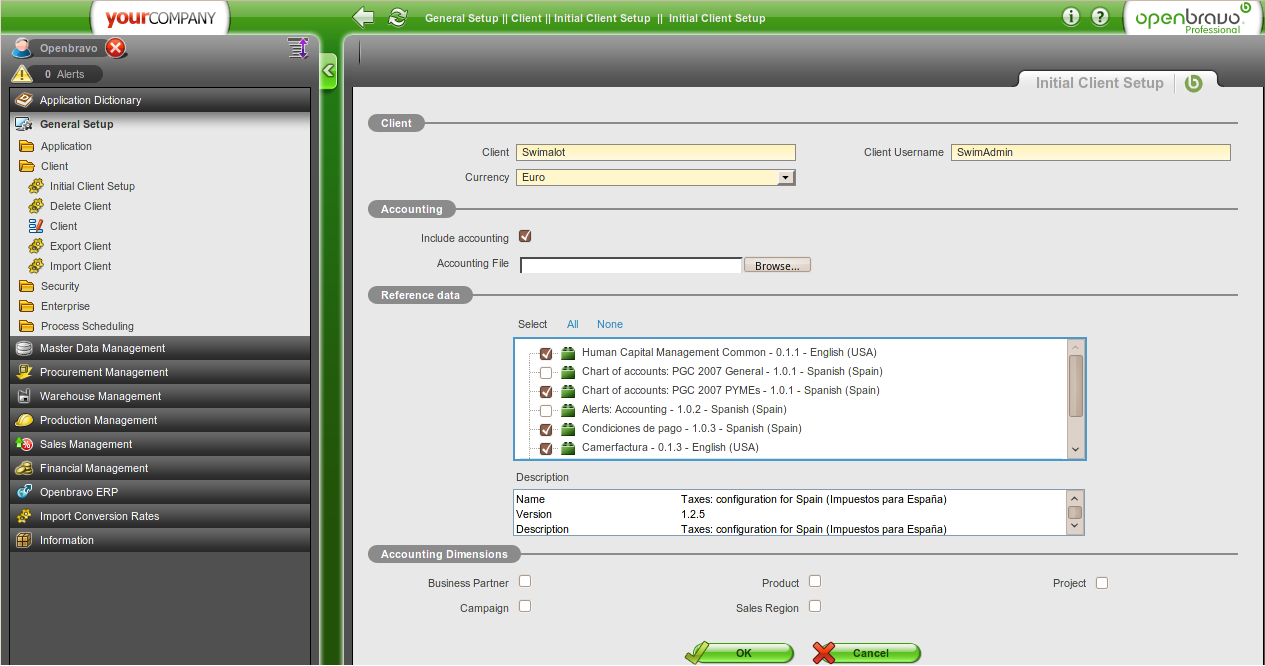Expand the Enterprise folder
The image size is (1265, 666).
26,306
